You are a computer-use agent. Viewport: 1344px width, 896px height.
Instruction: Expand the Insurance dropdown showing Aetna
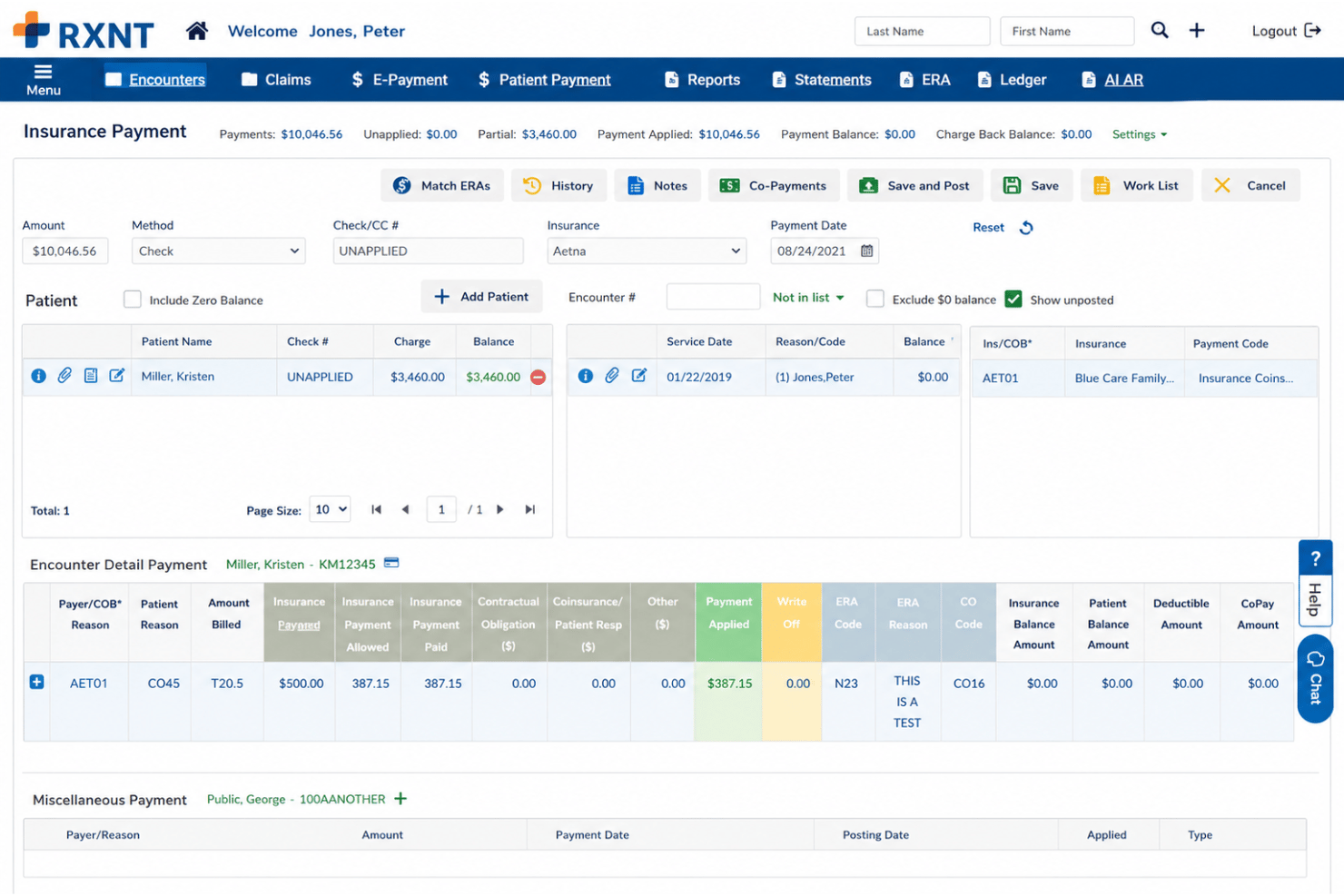(647, 251)
